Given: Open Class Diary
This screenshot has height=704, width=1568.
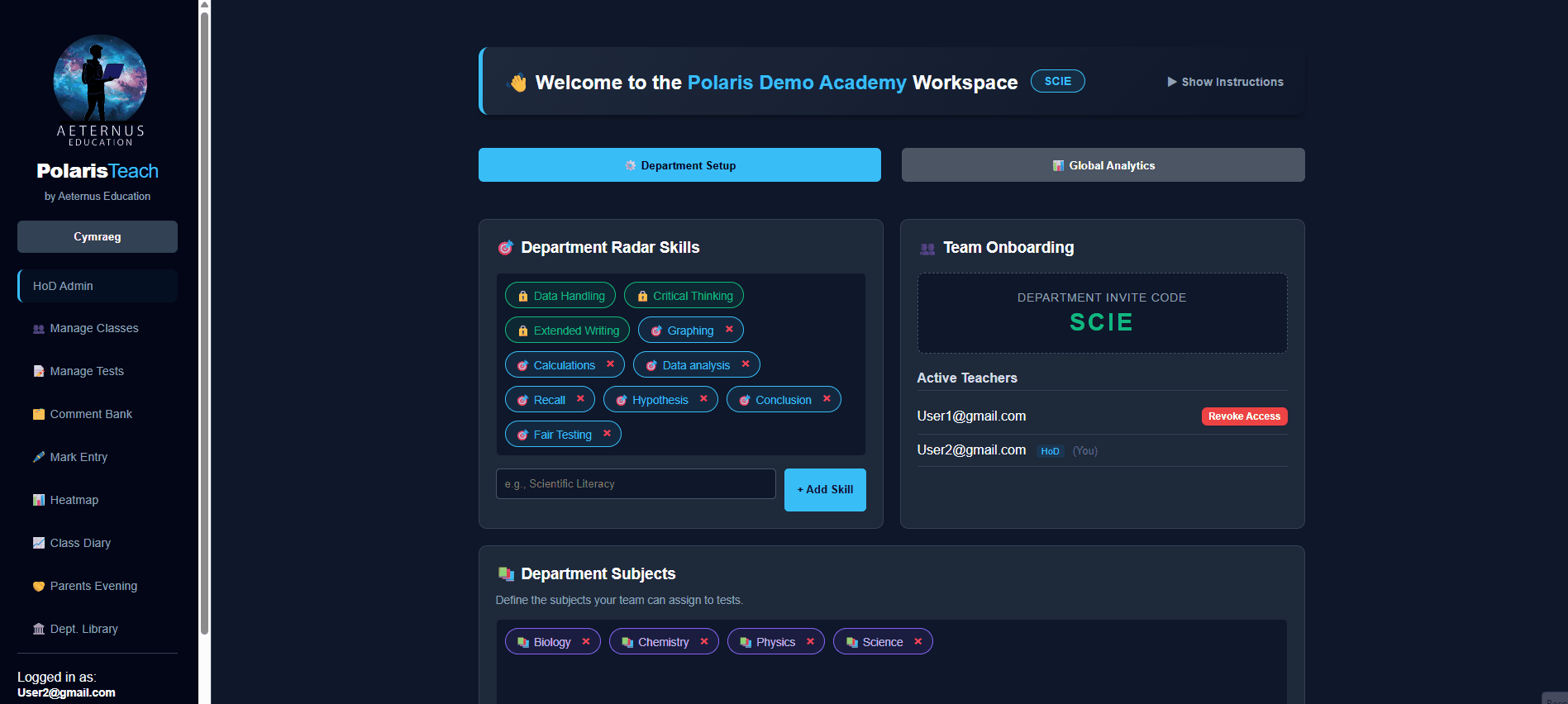Looking at the screenshot, I should (98, 543).
